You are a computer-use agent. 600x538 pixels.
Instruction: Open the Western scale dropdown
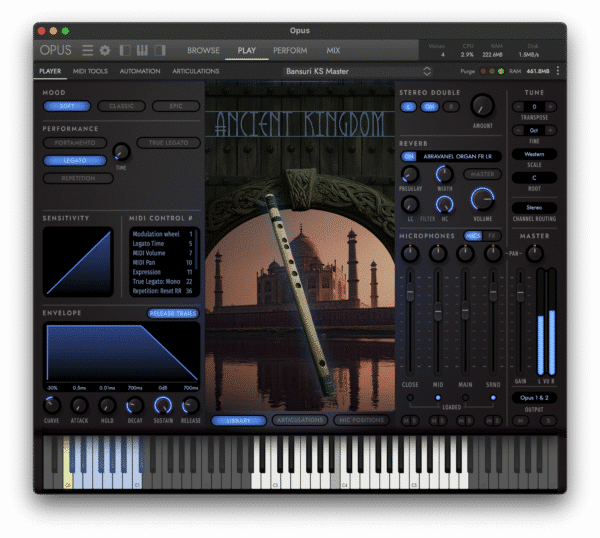(x=534, y=154)
